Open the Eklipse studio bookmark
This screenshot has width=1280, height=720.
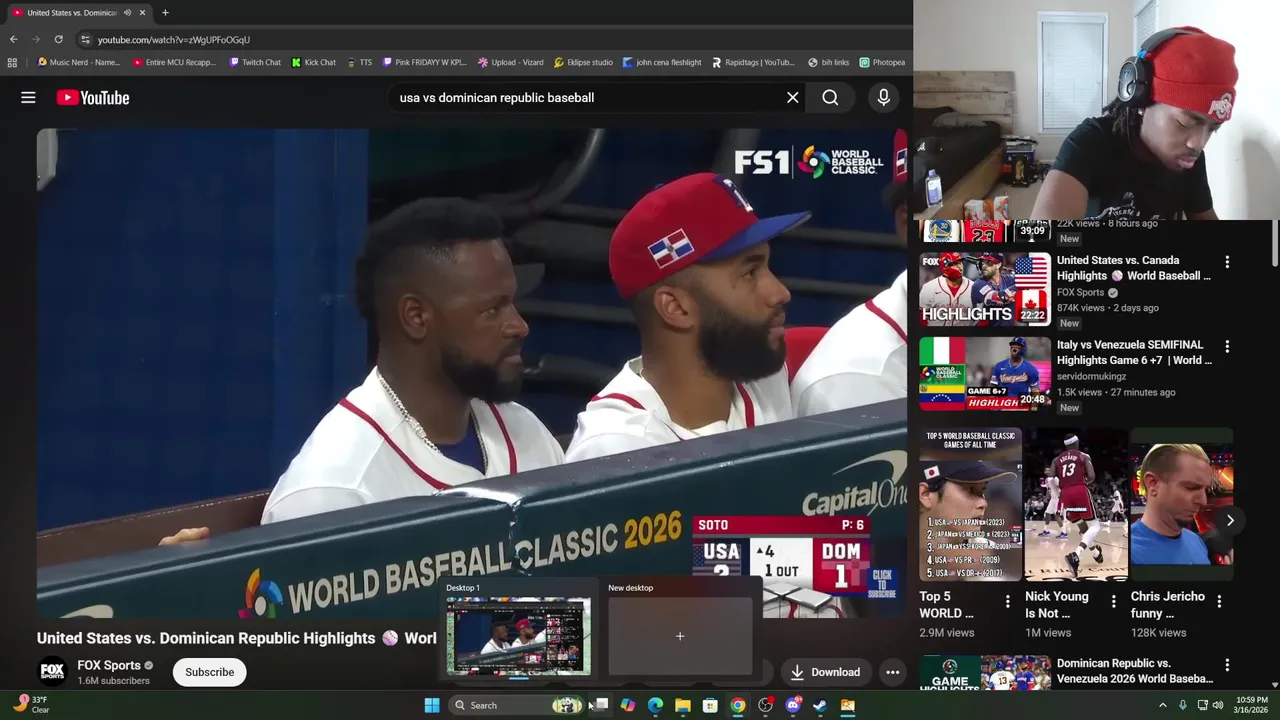[583, 62]
